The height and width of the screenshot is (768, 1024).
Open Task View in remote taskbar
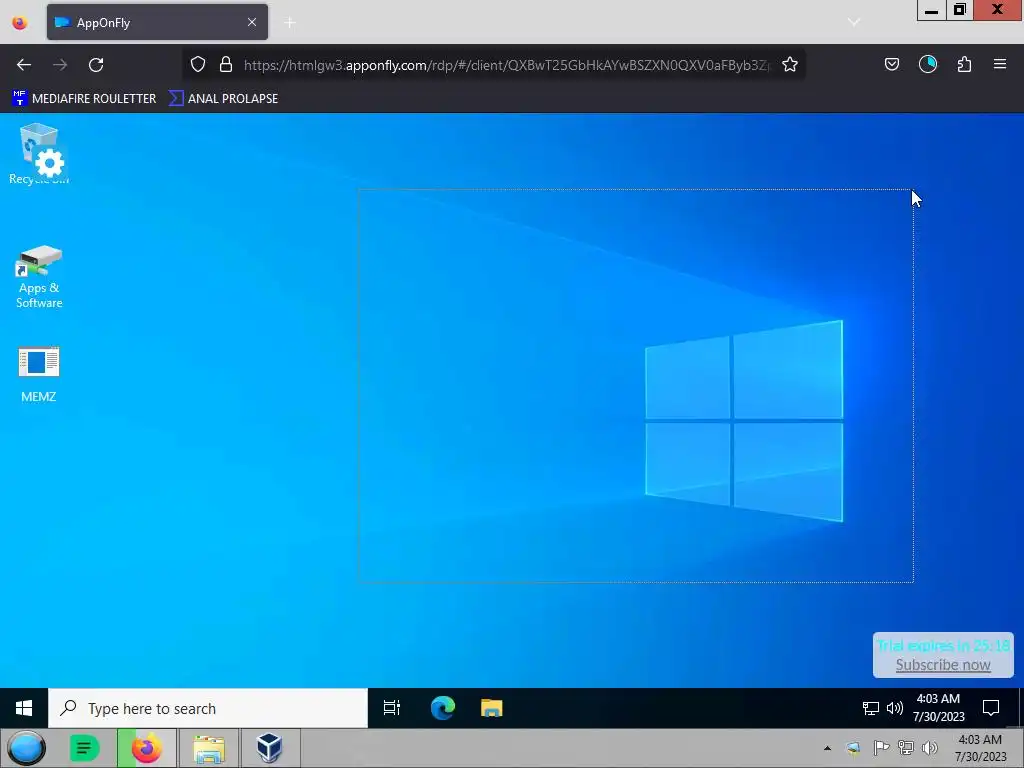392,708
